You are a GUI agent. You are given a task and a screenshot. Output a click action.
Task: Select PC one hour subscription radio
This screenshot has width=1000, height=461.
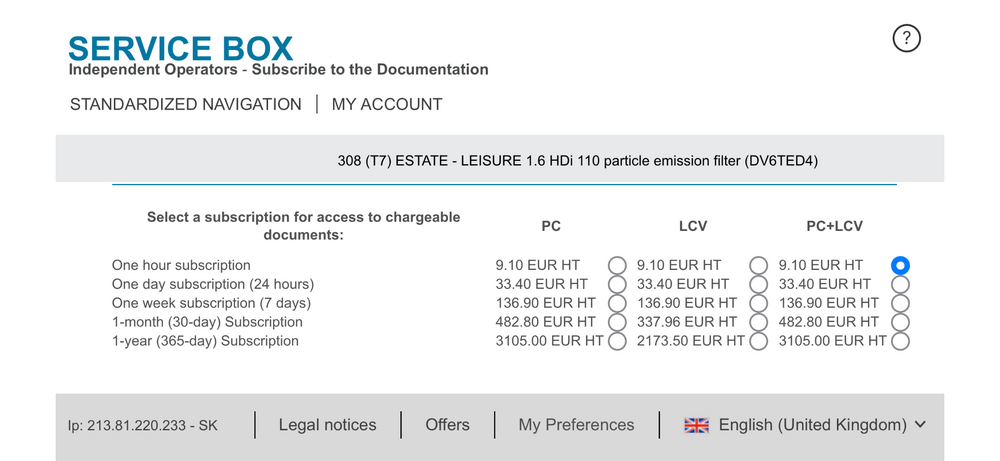click(617, 265)
